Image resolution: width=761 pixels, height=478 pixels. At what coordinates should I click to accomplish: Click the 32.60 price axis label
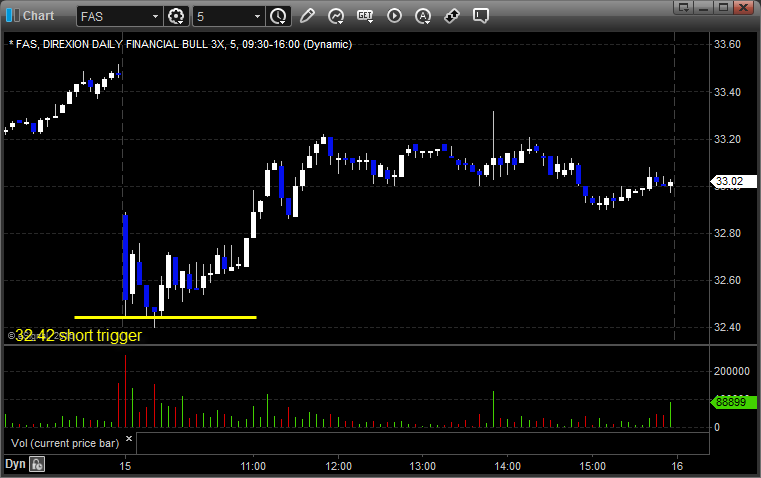728,280
